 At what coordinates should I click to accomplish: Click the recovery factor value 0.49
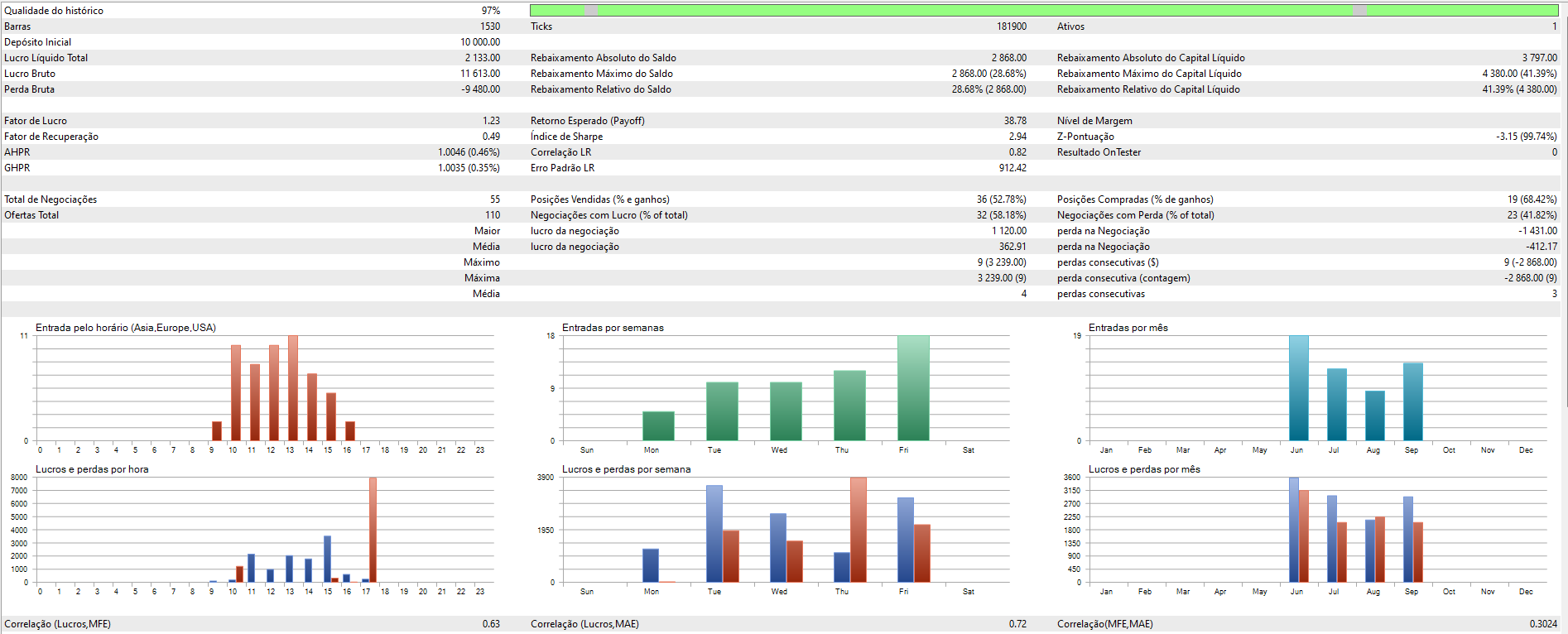coord(492,137)
